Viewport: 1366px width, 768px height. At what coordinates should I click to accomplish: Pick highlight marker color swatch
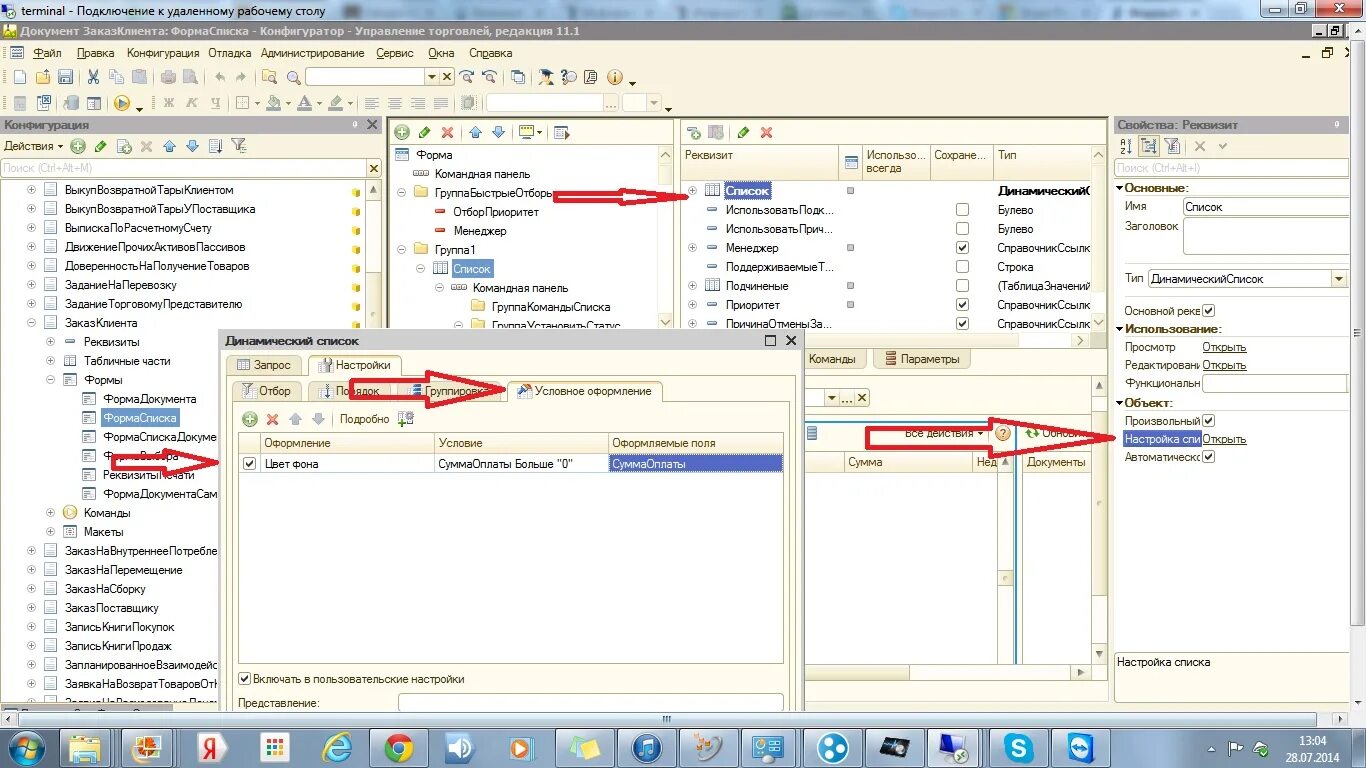pyautogui.click(x=336, y=103)
